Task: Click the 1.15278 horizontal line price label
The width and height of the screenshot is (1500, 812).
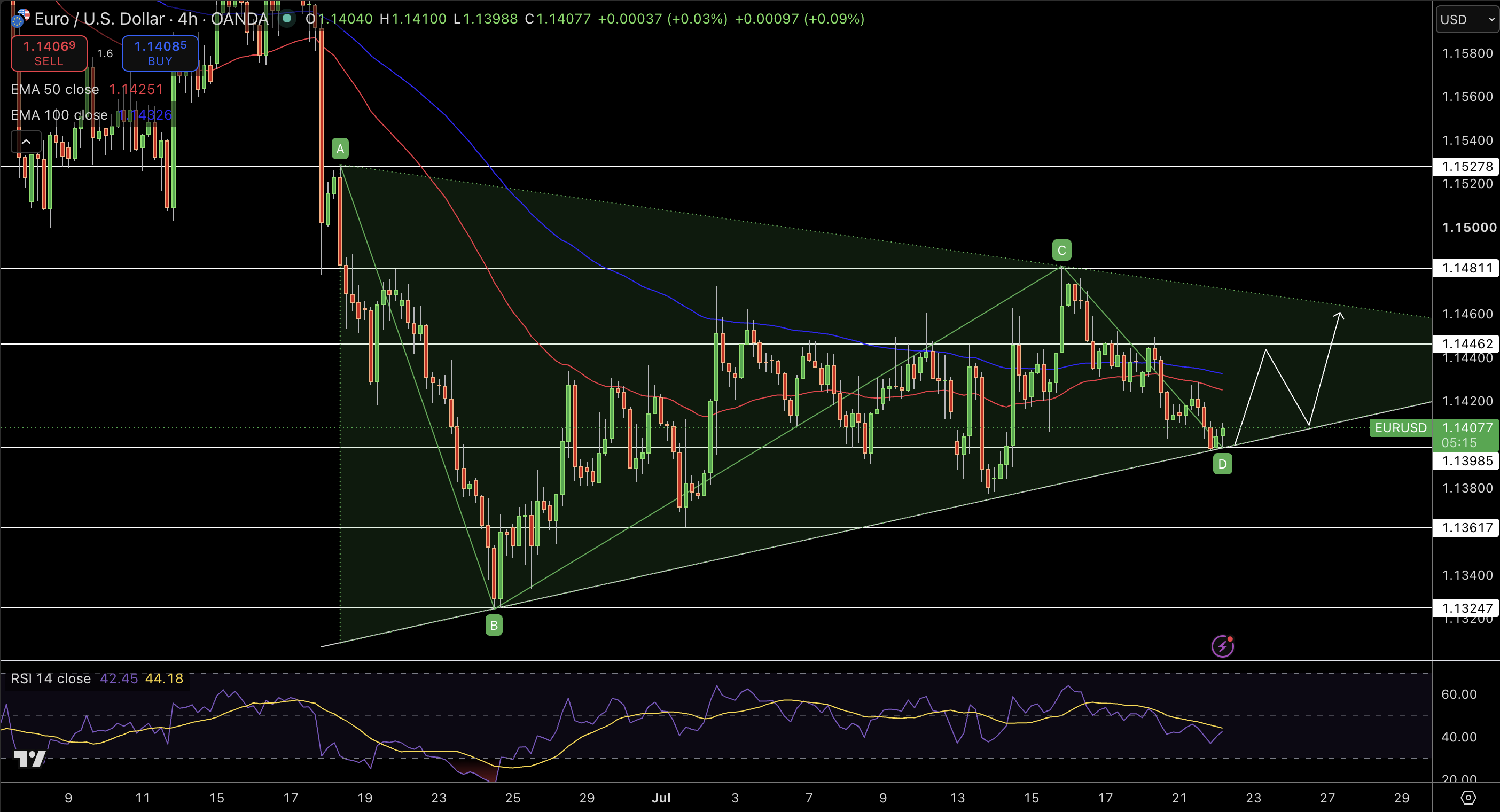Action: (x=1467, y=167)
